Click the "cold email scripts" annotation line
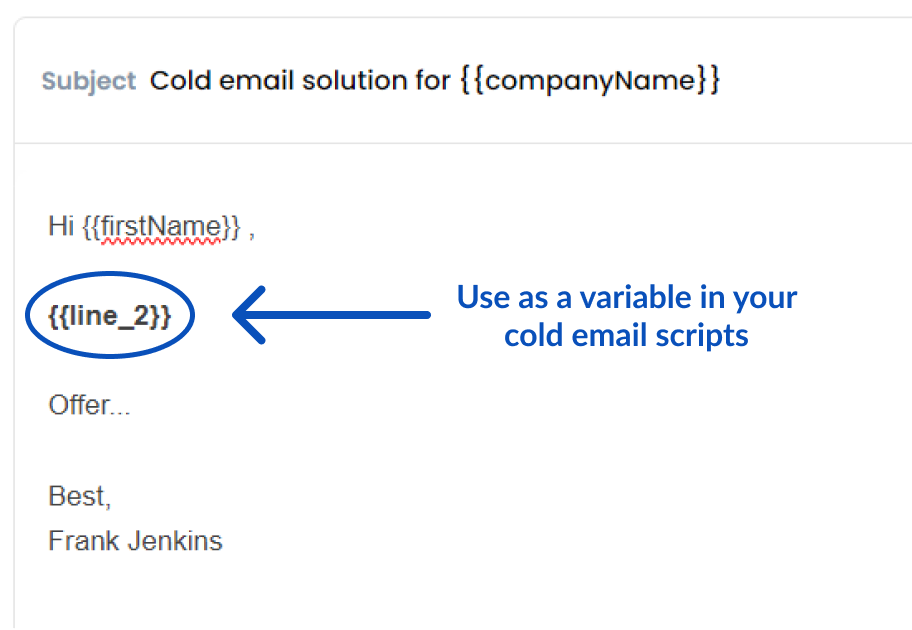 627,335
